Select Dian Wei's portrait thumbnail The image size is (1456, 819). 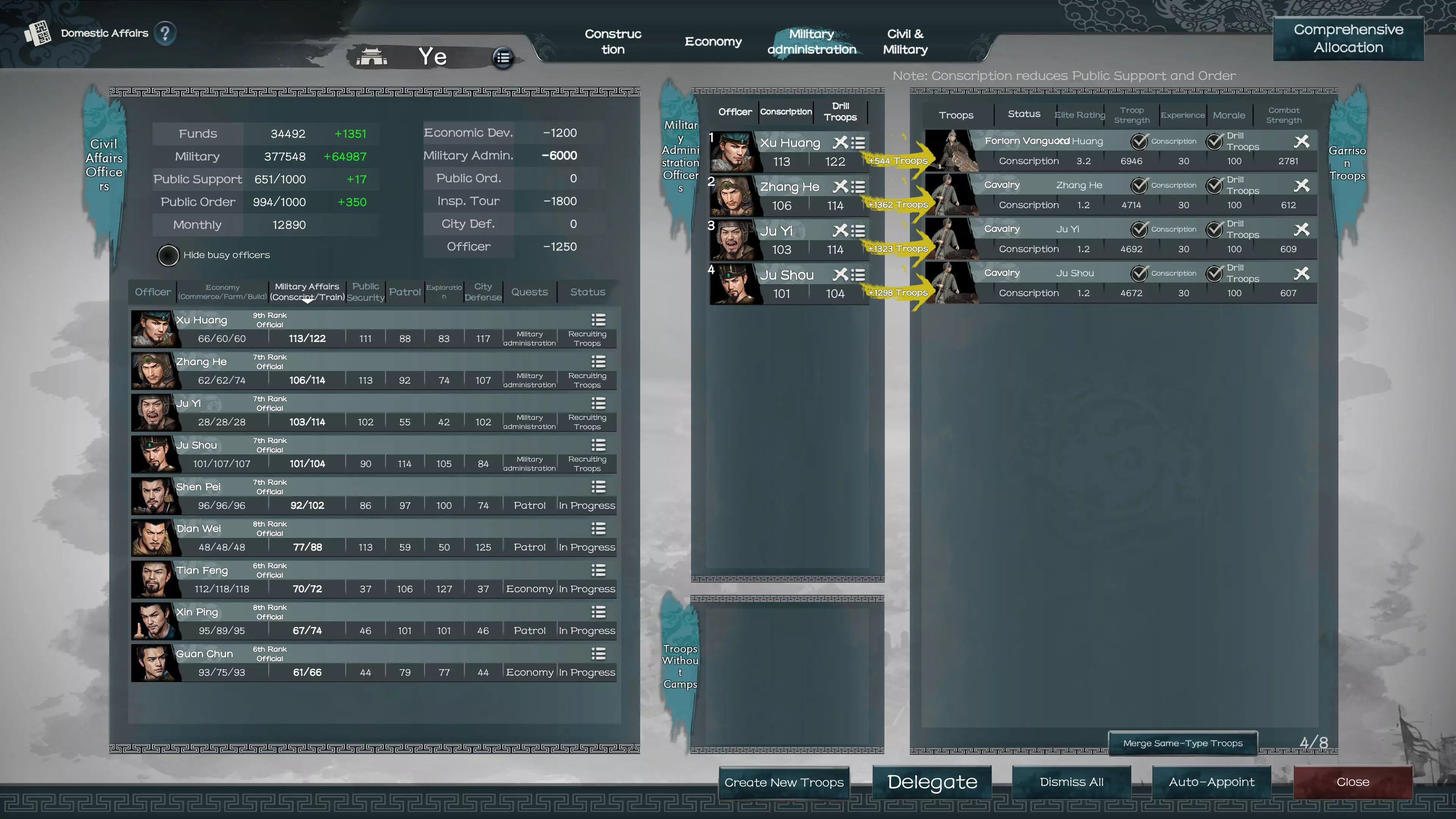pyautogui.click(x=152, y=538)
